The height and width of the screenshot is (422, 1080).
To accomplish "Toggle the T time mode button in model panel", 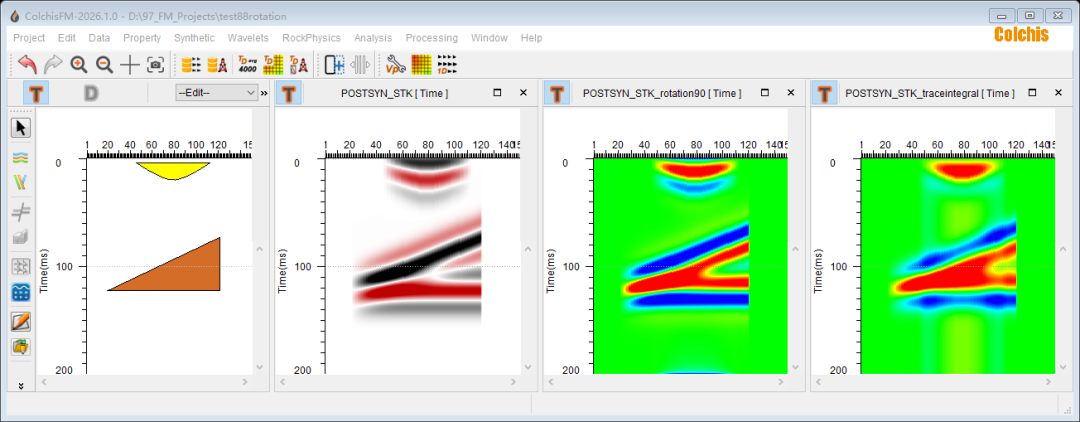I will (x=37, y=93).
